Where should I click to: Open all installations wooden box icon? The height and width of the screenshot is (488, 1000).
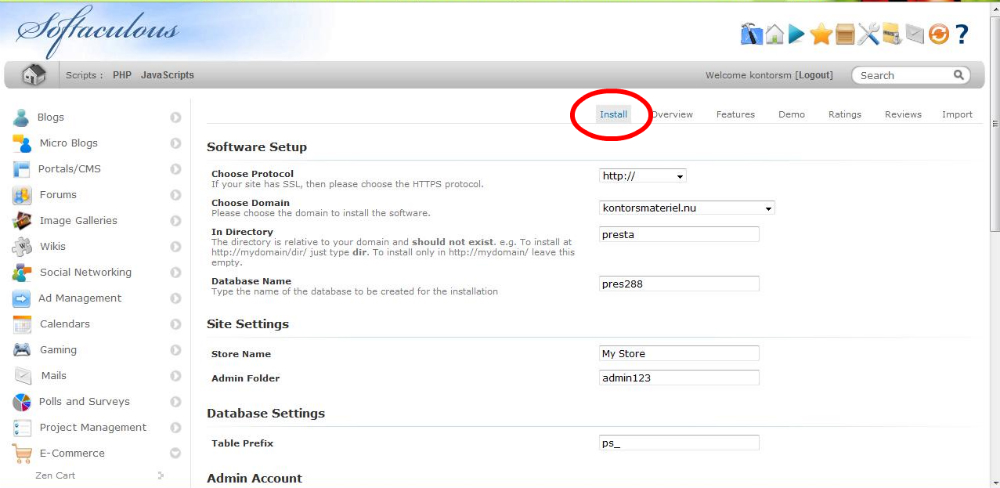coord(845,34)
